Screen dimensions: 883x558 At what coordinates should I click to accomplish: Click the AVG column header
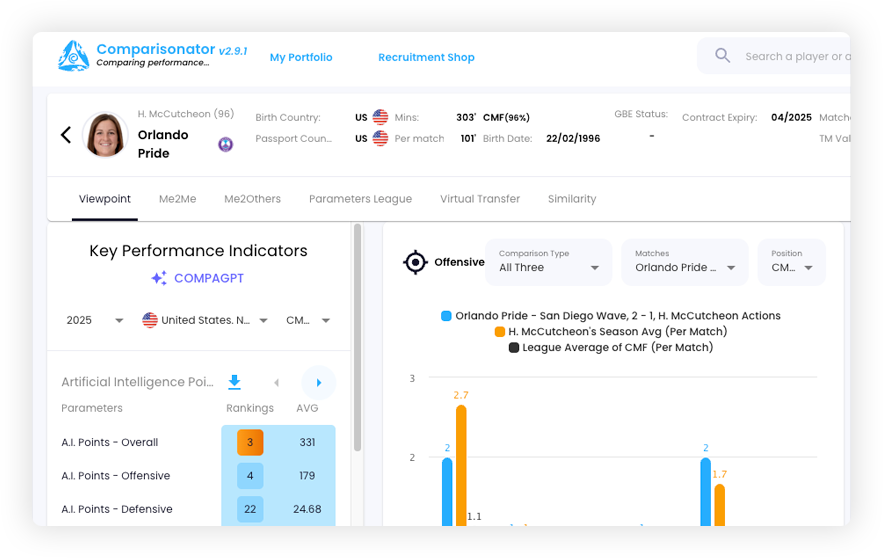(307, 408)
